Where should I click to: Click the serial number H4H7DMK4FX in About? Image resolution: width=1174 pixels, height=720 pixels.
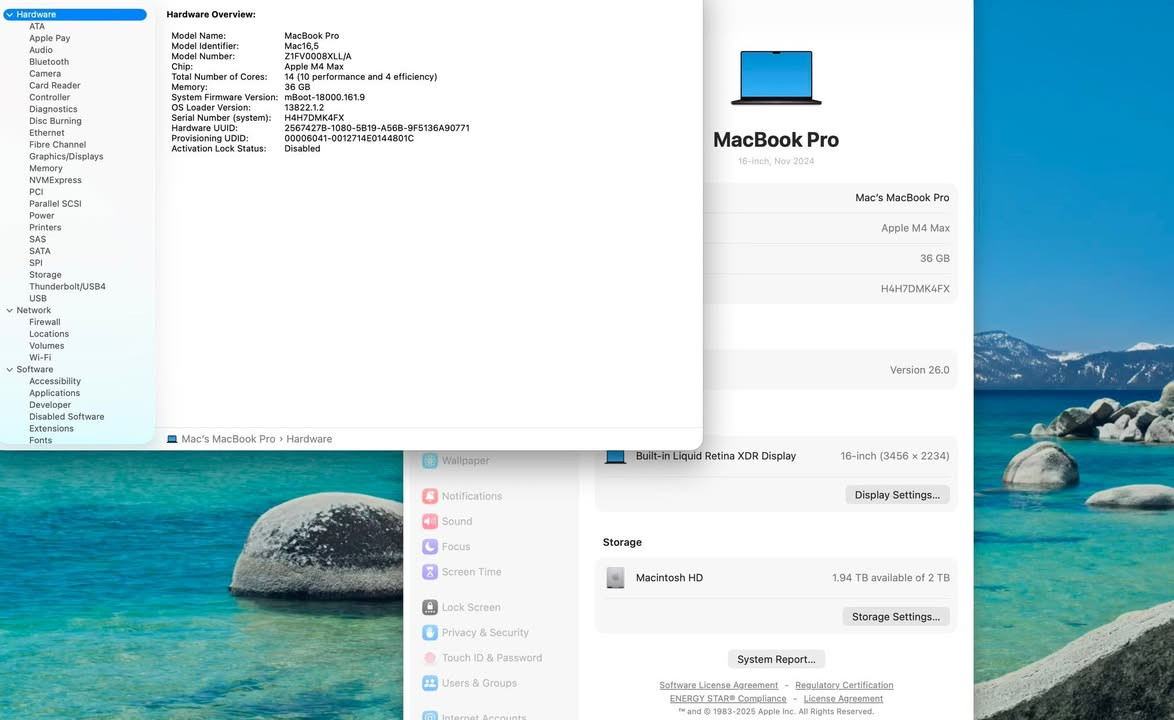click(915, 289)
